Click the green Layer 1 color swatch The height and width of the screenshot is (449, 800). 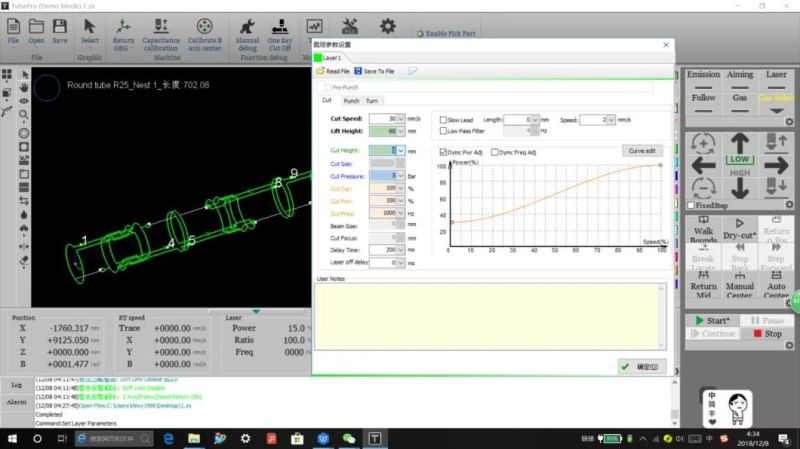pos(318,58)
